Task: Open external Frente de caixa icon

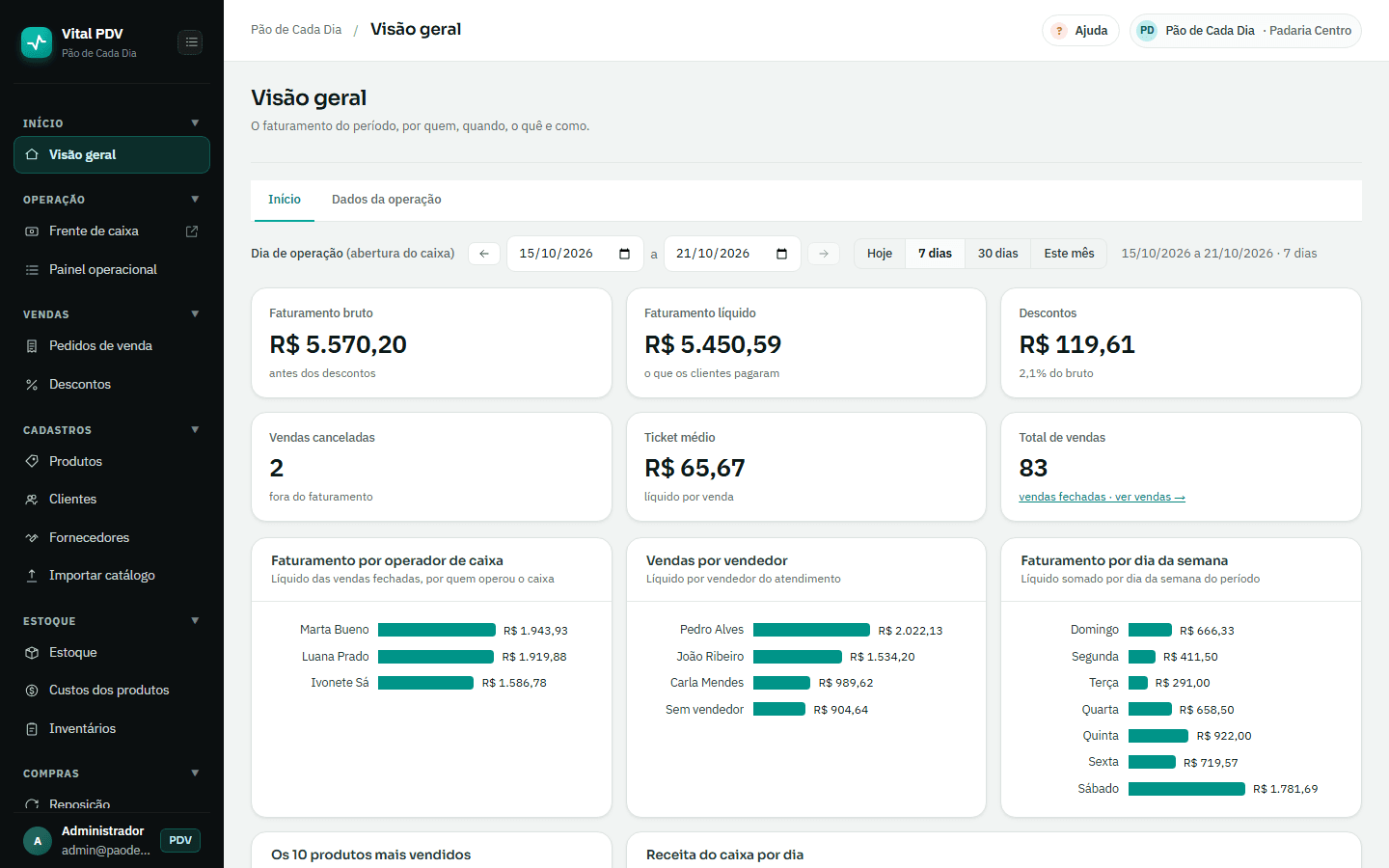Action: point(192,231)
